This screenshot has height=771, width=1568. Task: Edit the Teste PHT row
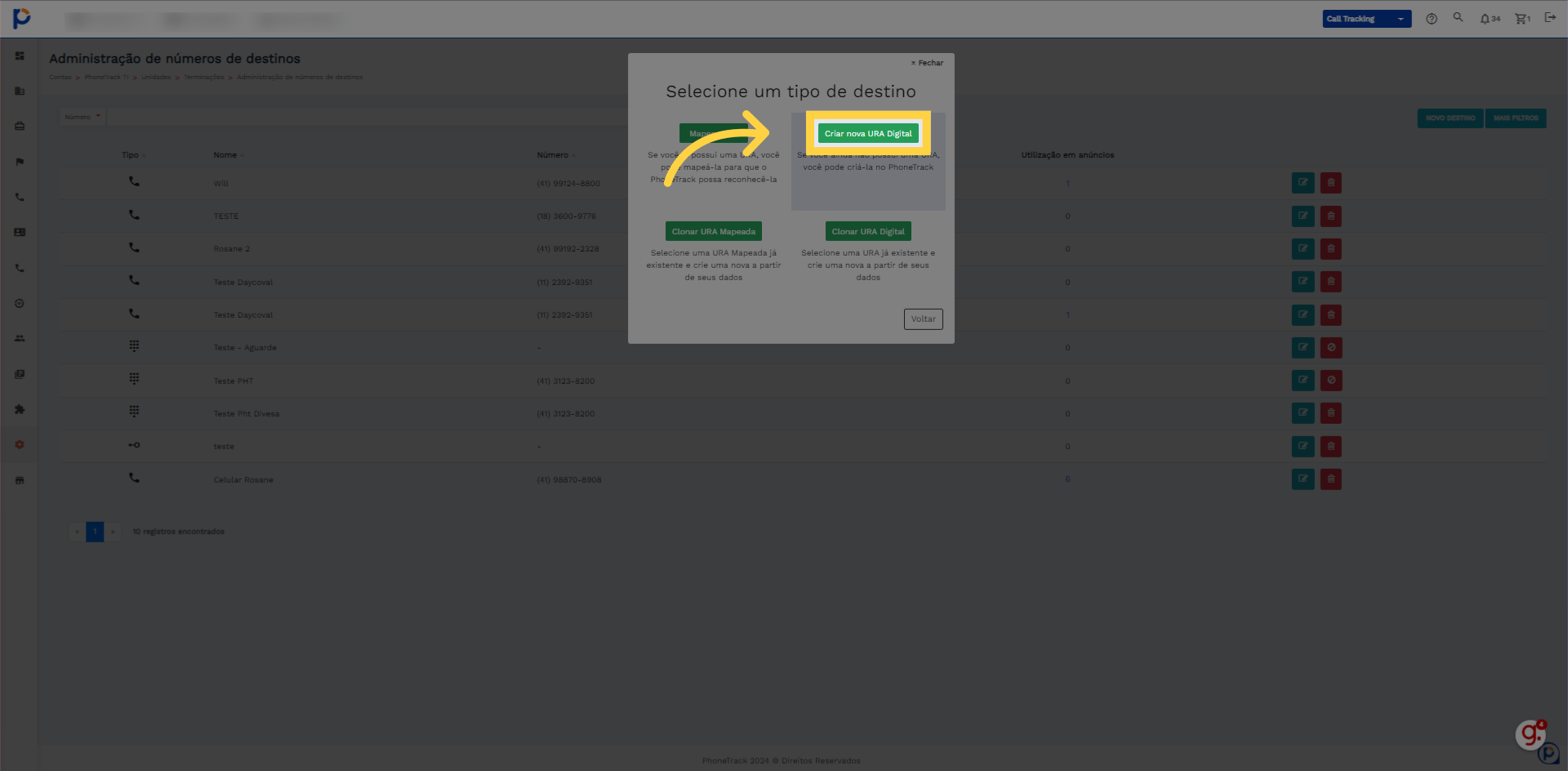point(1303,381)
